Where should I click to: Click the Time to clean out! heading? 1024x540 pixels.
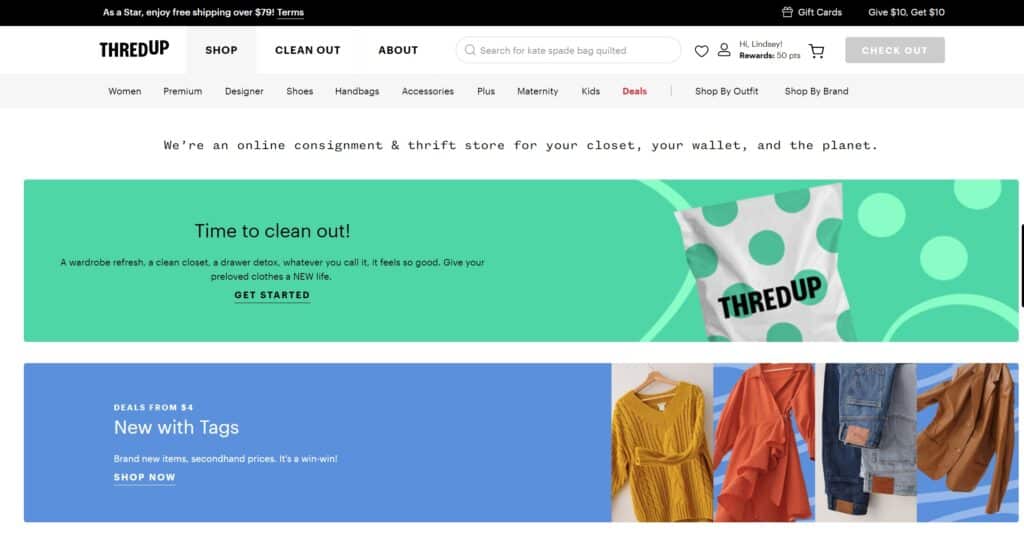click(x=272, y=231)
